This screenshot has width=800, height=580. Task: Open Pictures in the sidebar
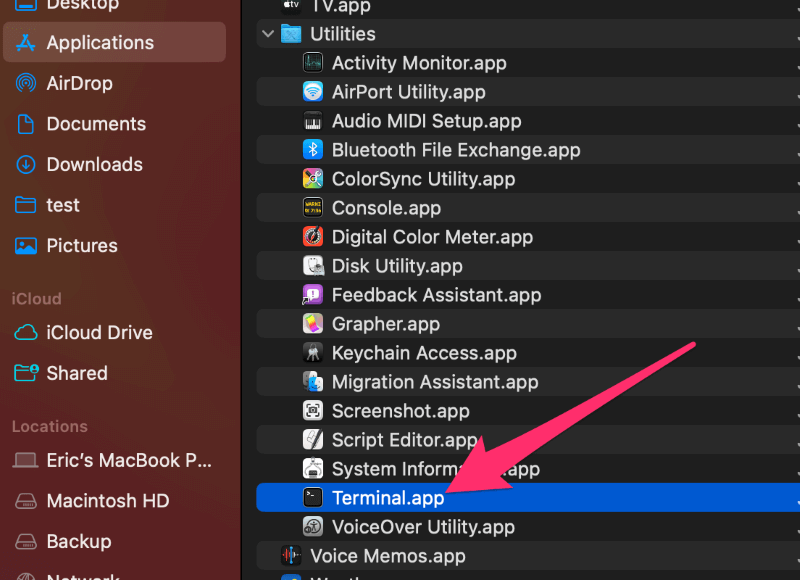(x=114, y=246)
